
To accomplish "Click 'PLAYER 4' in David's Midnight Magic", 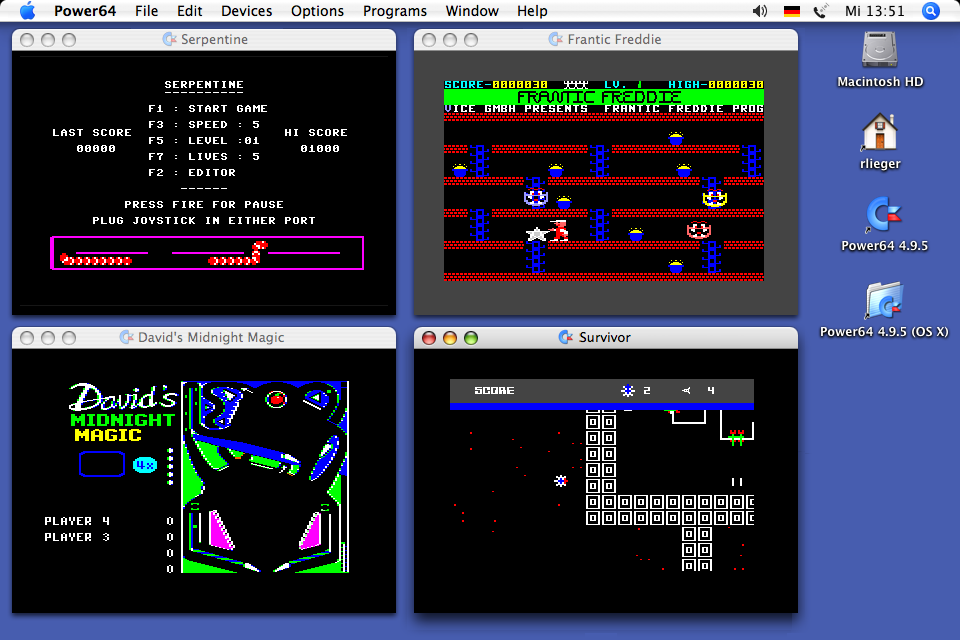I will 77,521.
